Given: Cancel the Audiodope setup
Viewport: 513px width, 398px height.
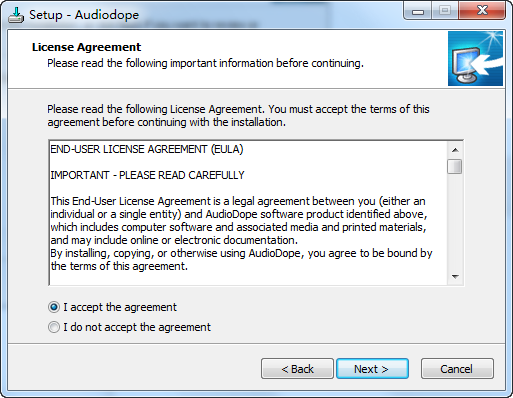Looking at the screenshot, I should point(457,369).
